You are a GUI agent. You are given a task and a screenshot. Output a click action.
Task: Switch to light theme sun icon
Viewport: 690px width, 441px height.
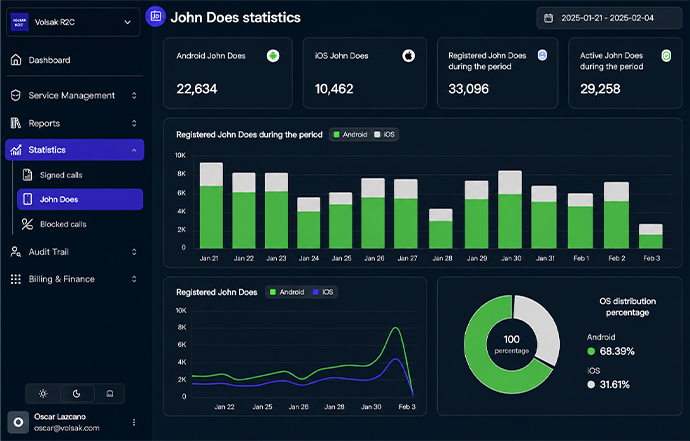(43, 393)
